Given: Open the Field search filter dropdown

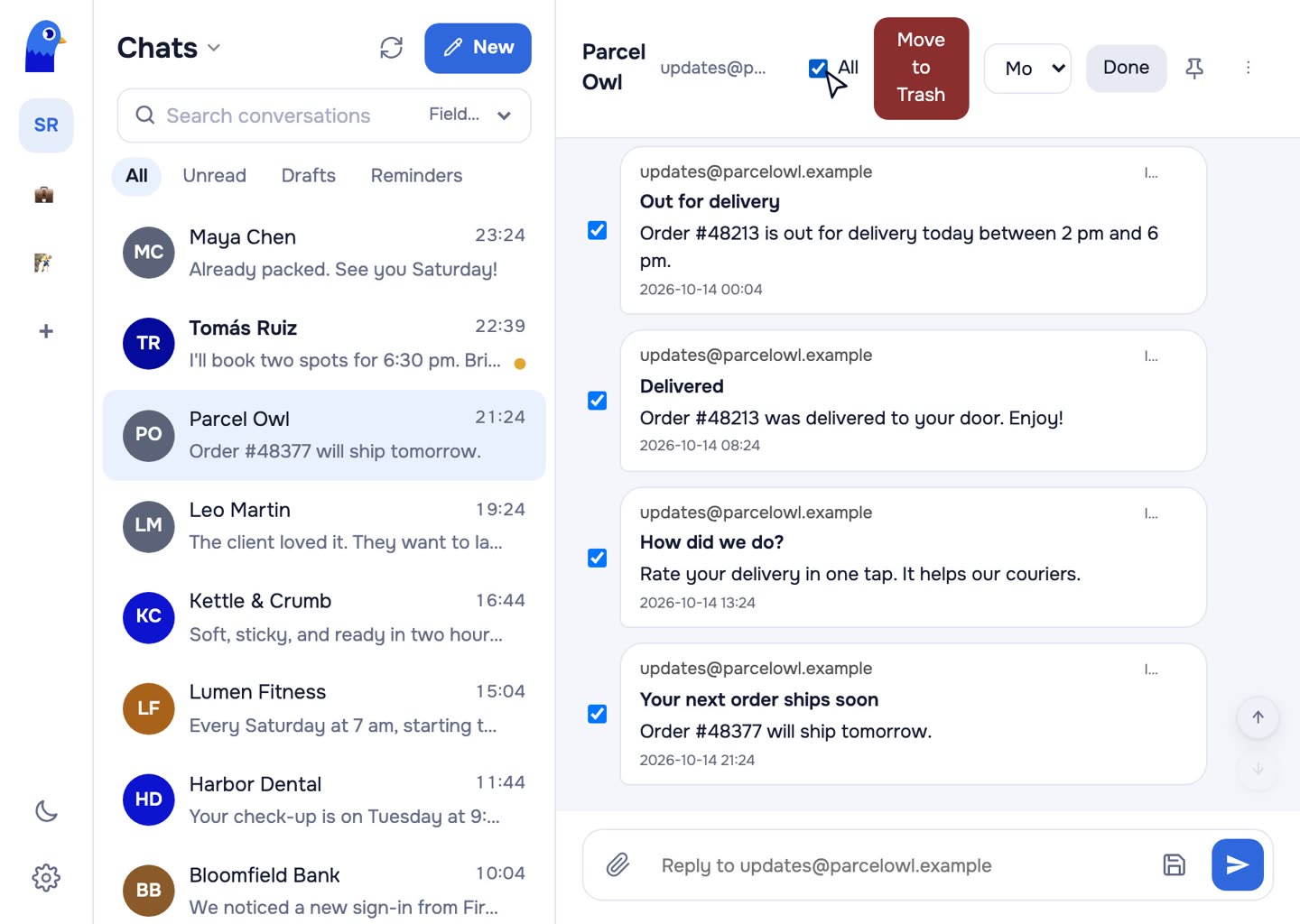Looking at the screenshot, I should point(469,115).
